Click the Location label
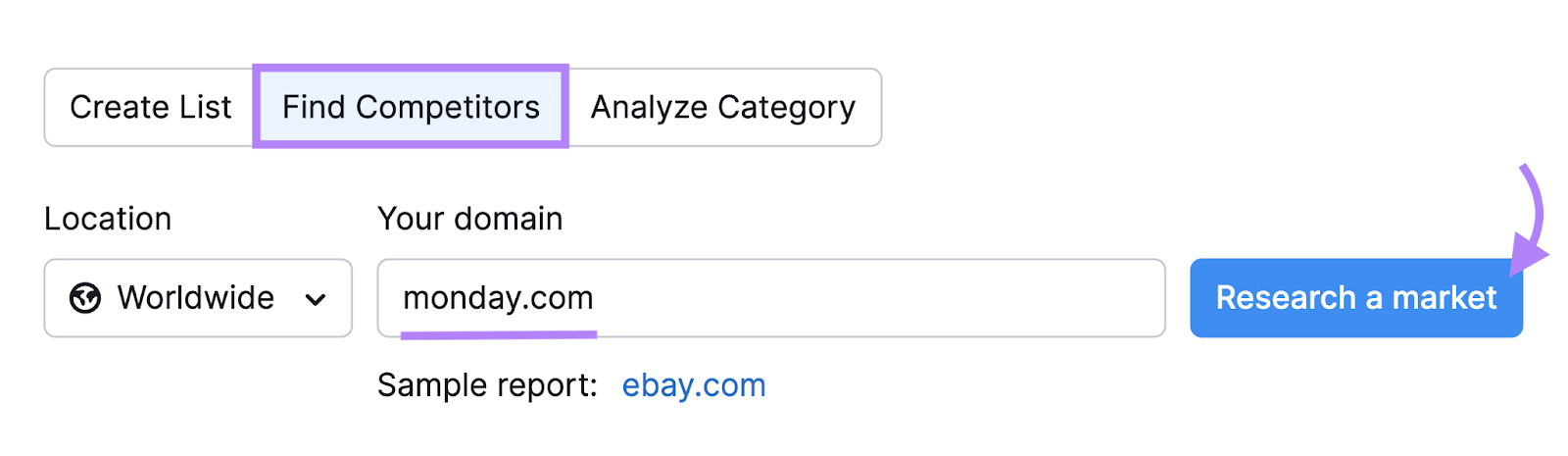 [108, 219]
